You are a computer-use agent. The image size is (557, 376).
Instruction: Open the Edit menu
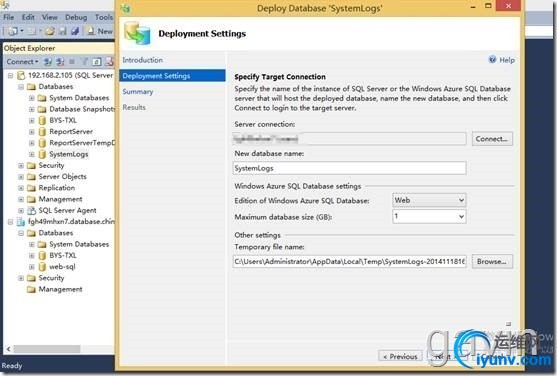point(28,17)
